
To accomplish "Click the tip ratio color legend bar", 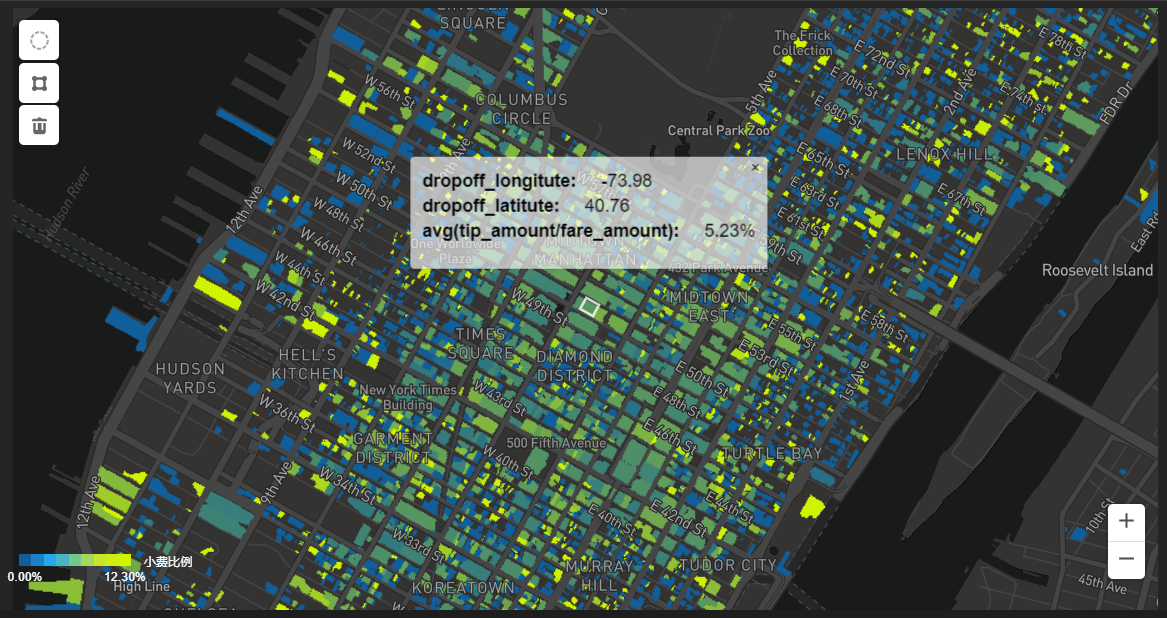I will 75,561.
